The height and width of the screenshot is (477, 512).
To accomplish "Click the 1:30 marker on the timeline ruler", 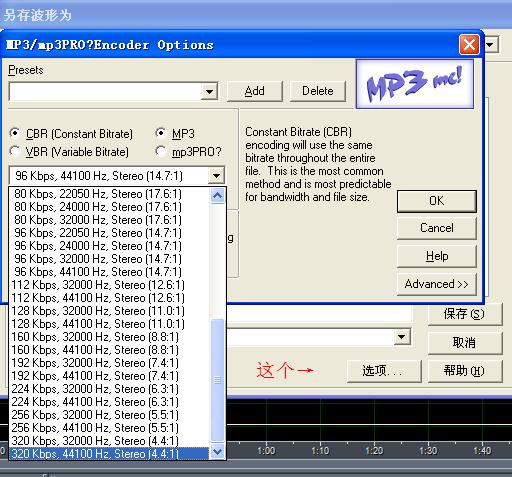I will click(x=428, y=451).
